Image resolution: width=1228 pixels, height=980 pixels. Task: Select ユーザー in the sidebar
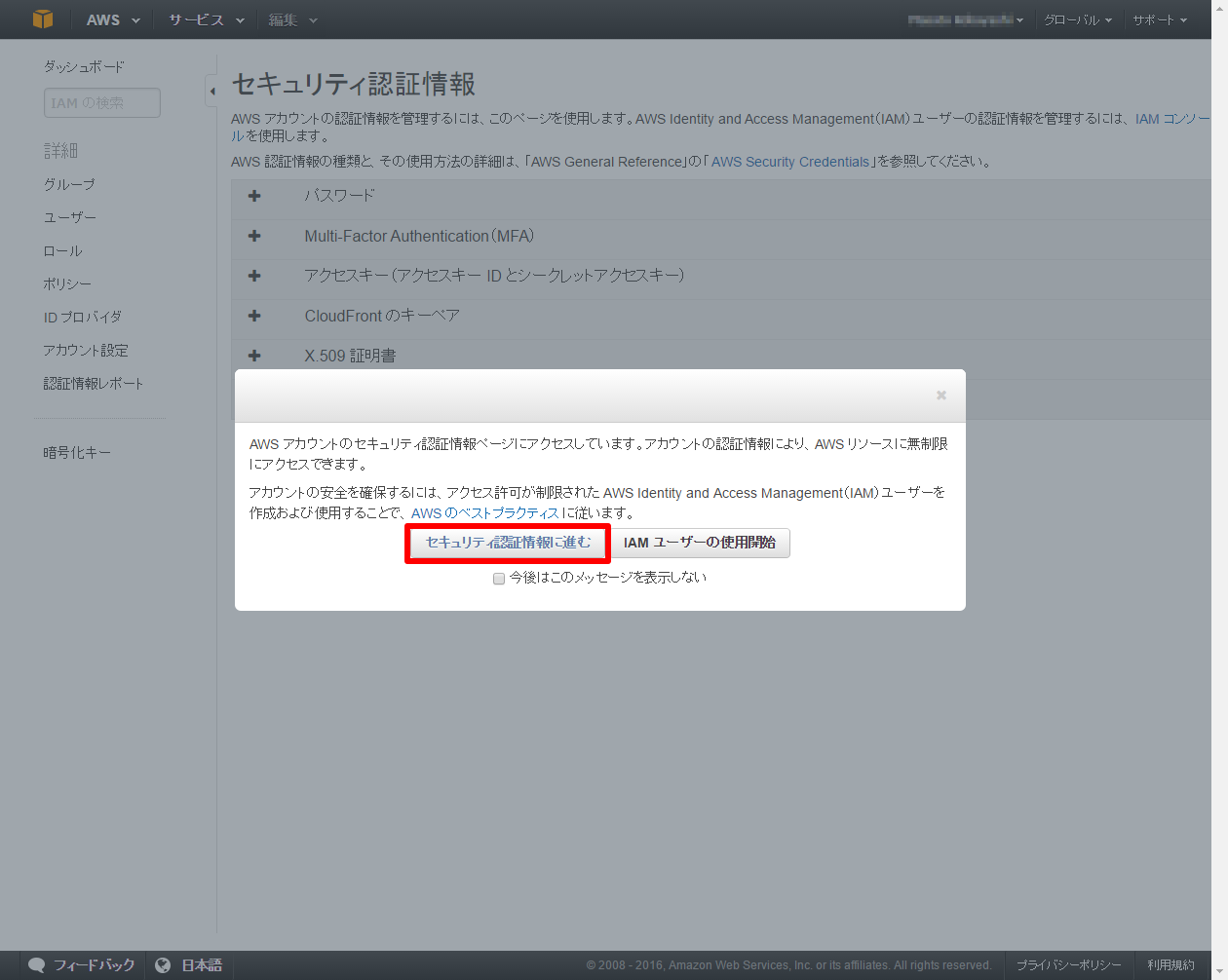70,217
